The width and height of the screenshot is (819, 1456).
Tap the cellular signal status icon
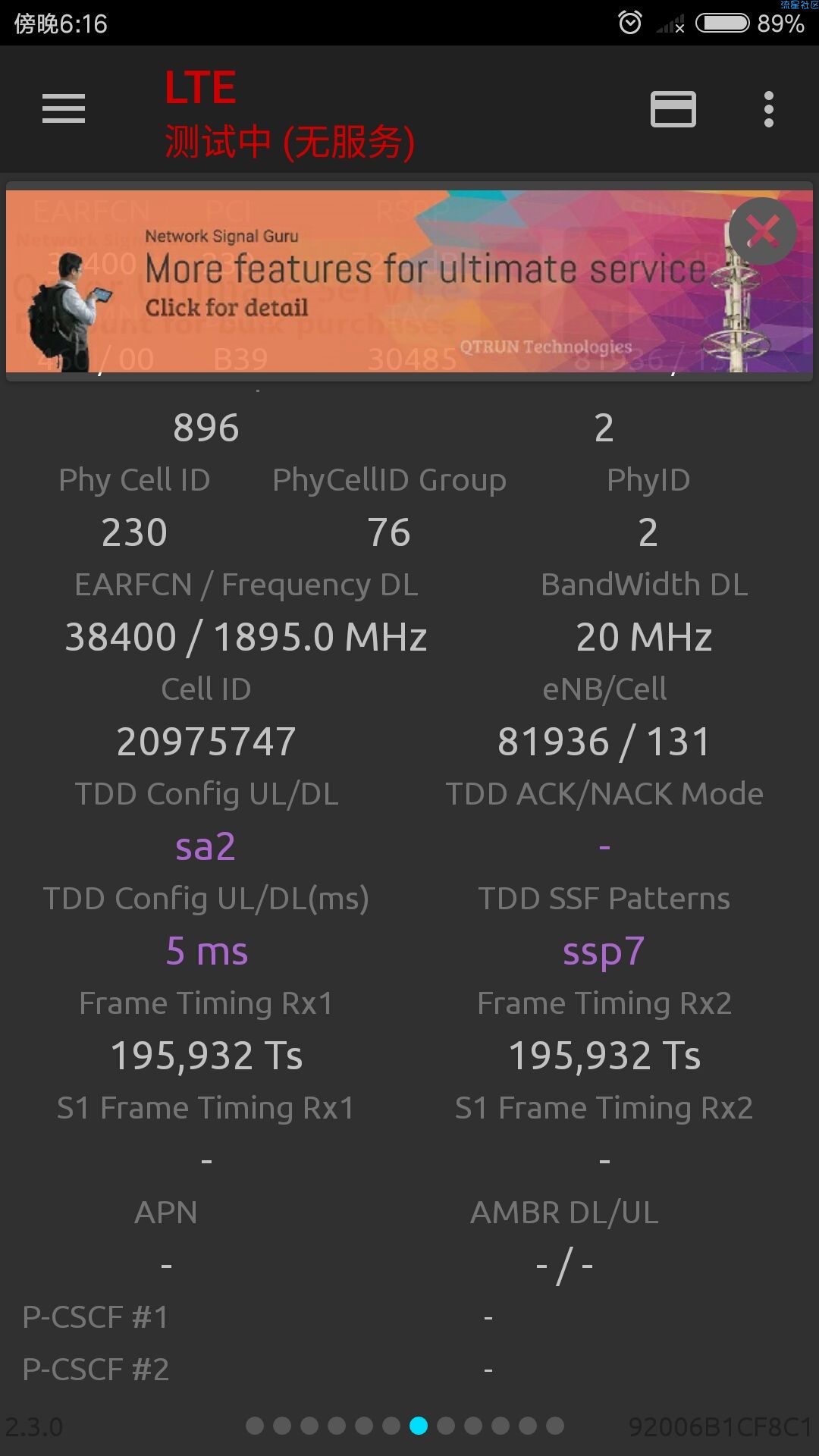(x=670, y=24)
